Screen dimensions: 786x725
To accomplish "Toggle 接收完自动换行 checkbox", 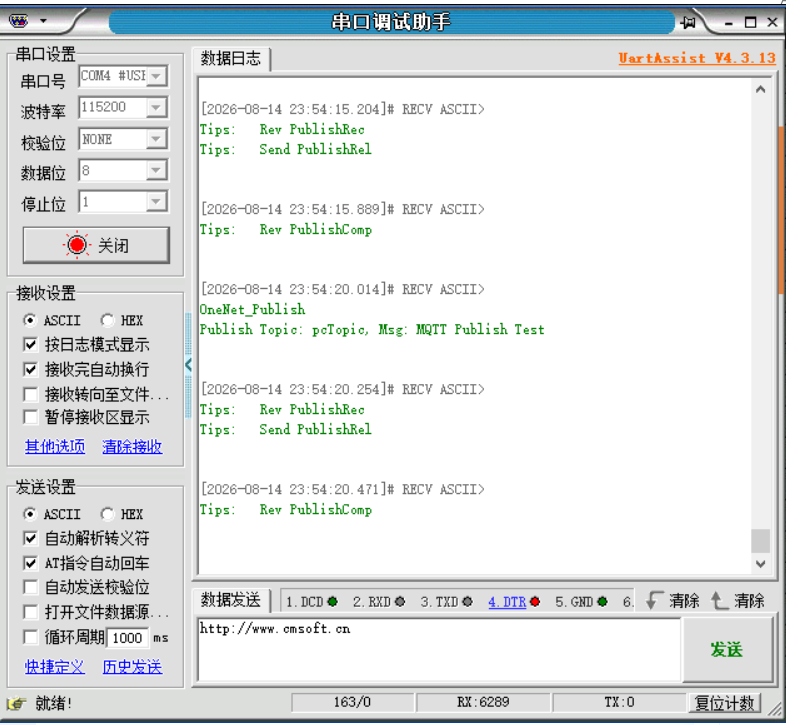I will [31, 370].
